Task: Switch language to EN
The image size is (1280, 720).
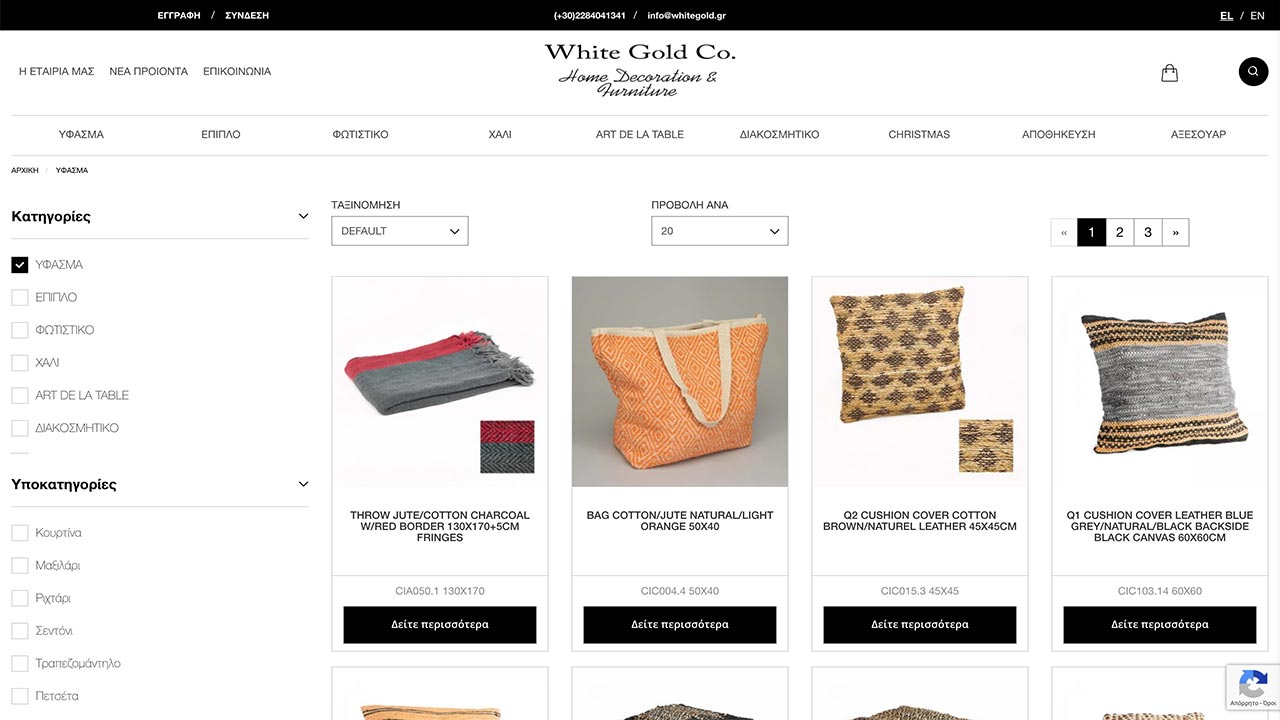Action: click(x=1258, y=16)
